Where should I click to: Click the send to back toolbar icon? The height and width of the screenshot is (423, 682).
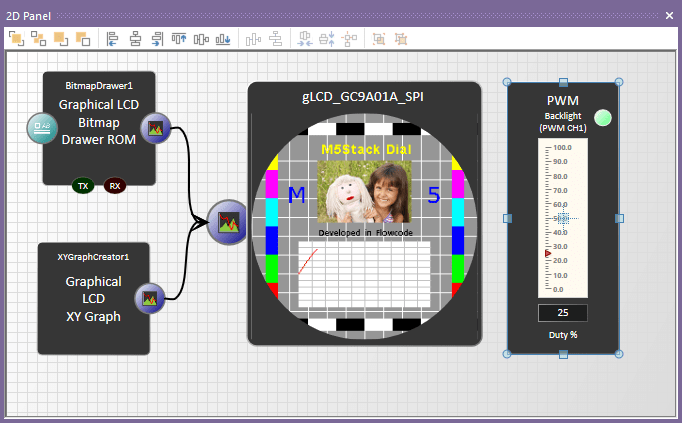click(39, 39)
